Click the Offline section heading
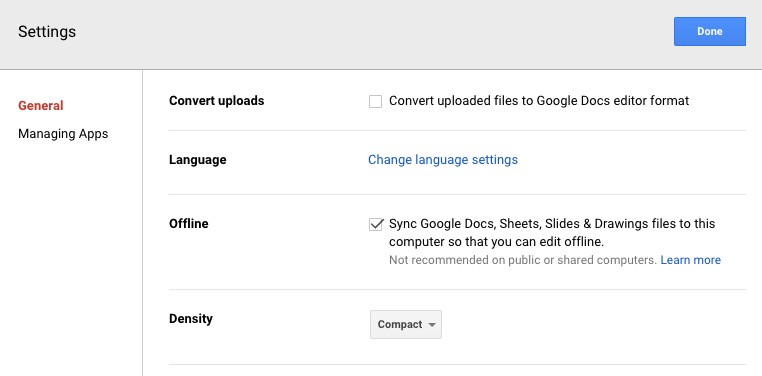 (x=189, y=223)
